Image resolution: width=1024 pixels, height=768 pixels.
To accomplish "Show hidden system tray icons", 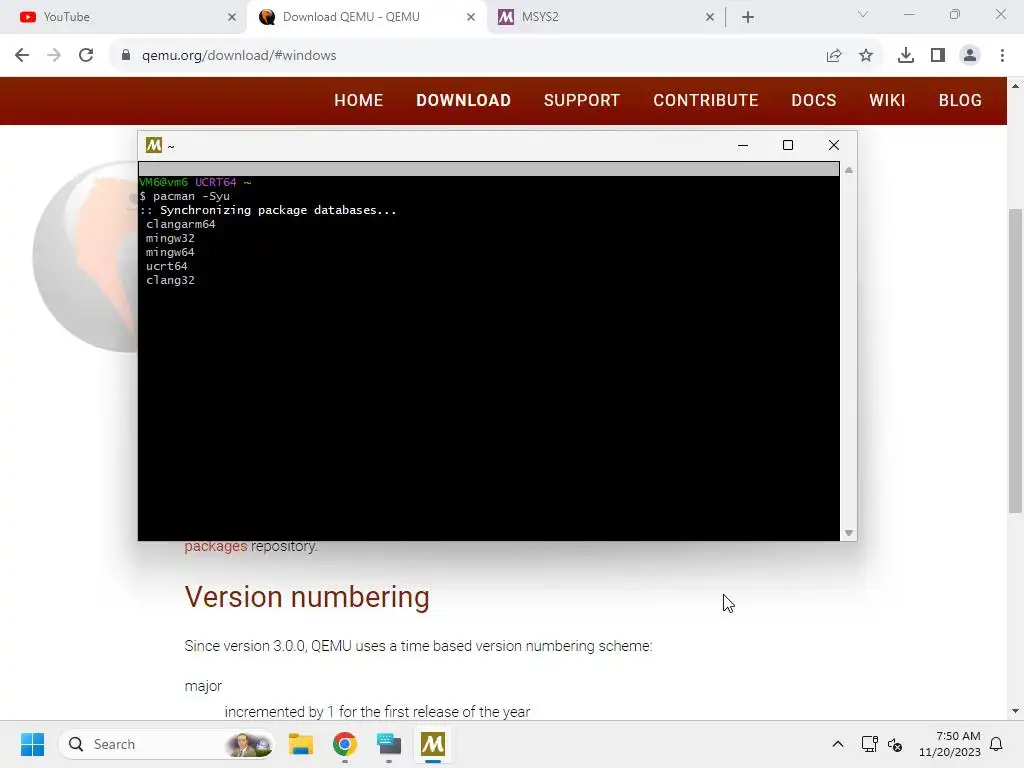I will point(838,744).
